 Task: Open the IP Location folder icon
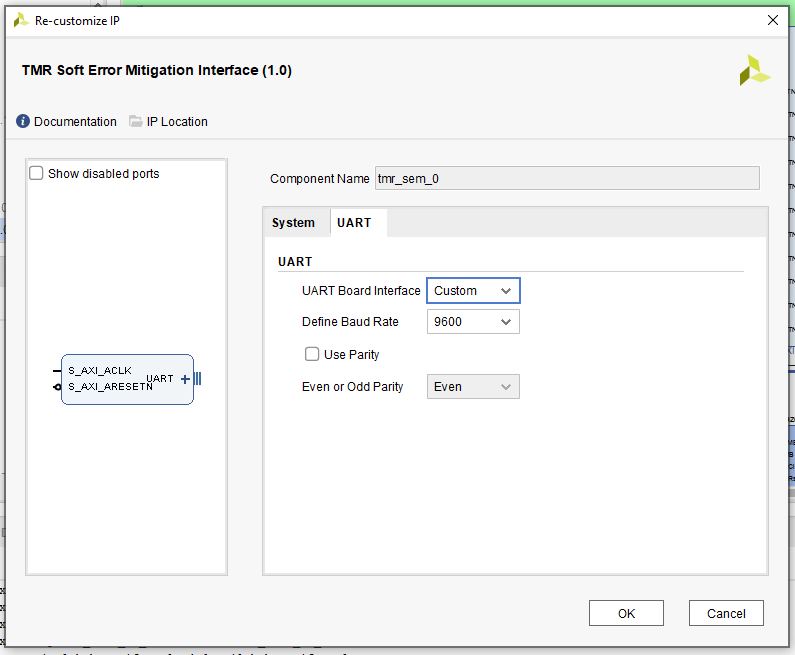tap(135, 121)
